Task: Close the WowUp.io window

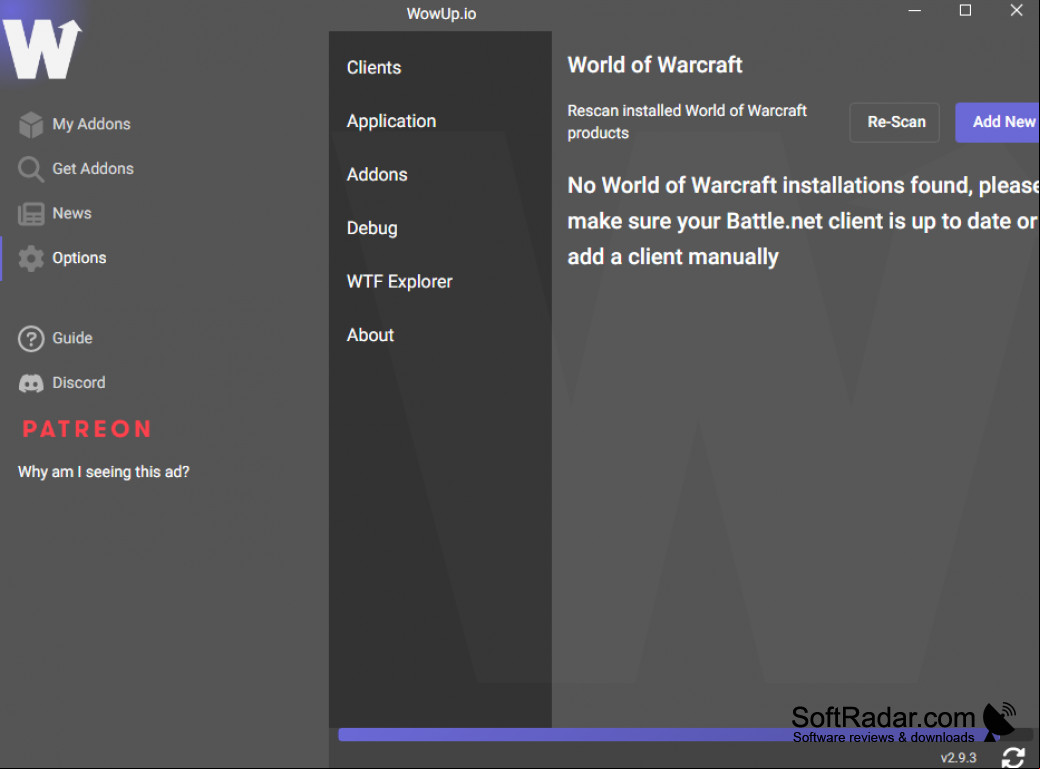Action: click(1016, 11)
